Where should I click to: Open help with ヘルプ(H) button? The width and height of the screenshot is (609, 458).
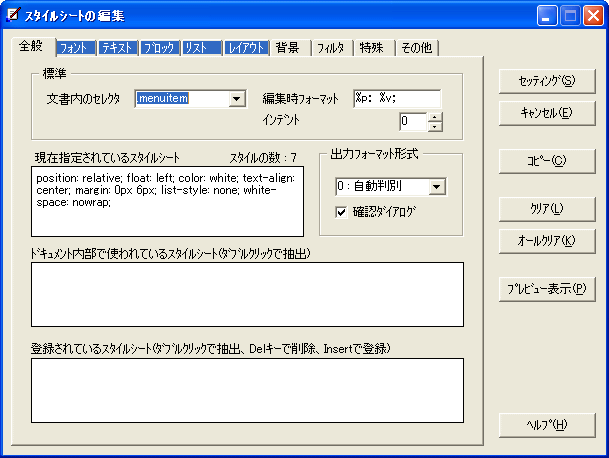coord(547,425)
